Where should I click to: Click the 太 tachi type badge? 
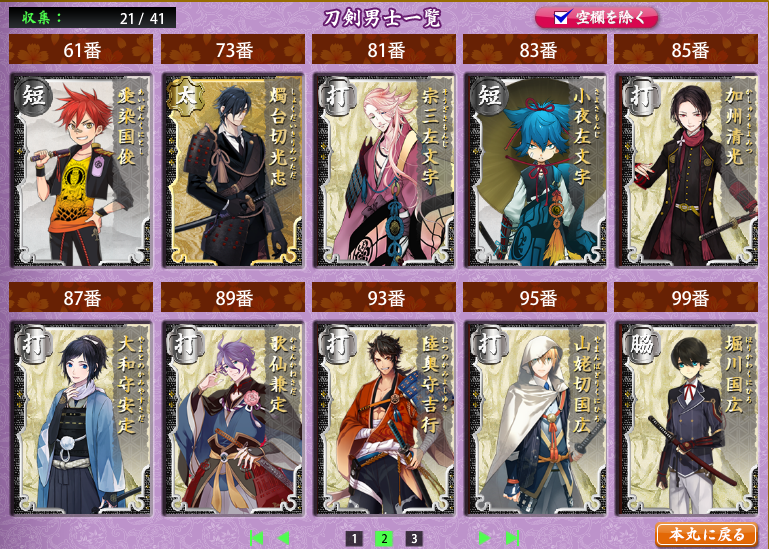tap(186, 96)
